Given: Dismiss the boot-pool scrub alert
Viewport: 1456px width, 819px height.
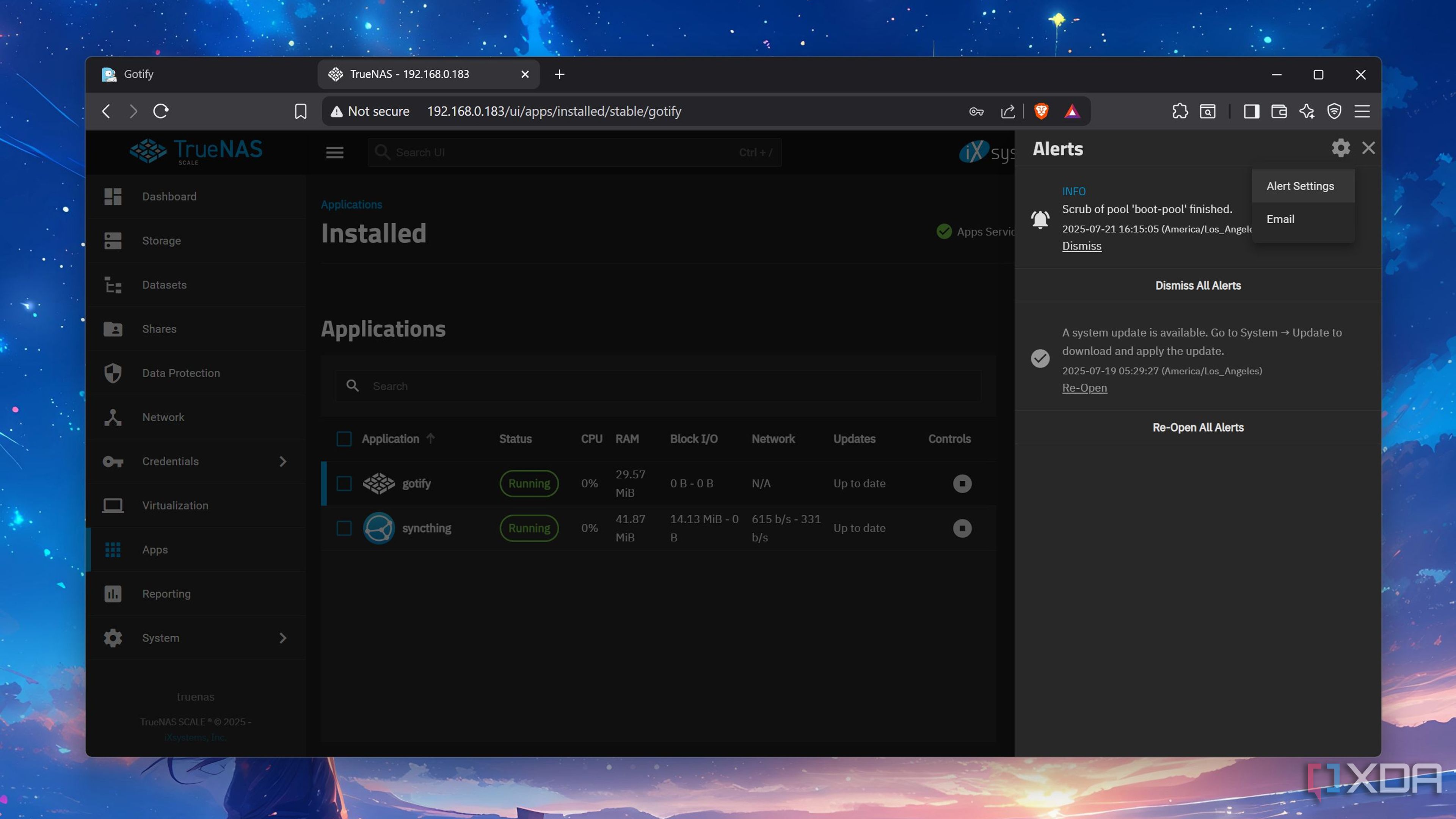Looking at the screenshot, I should 1081,246.
